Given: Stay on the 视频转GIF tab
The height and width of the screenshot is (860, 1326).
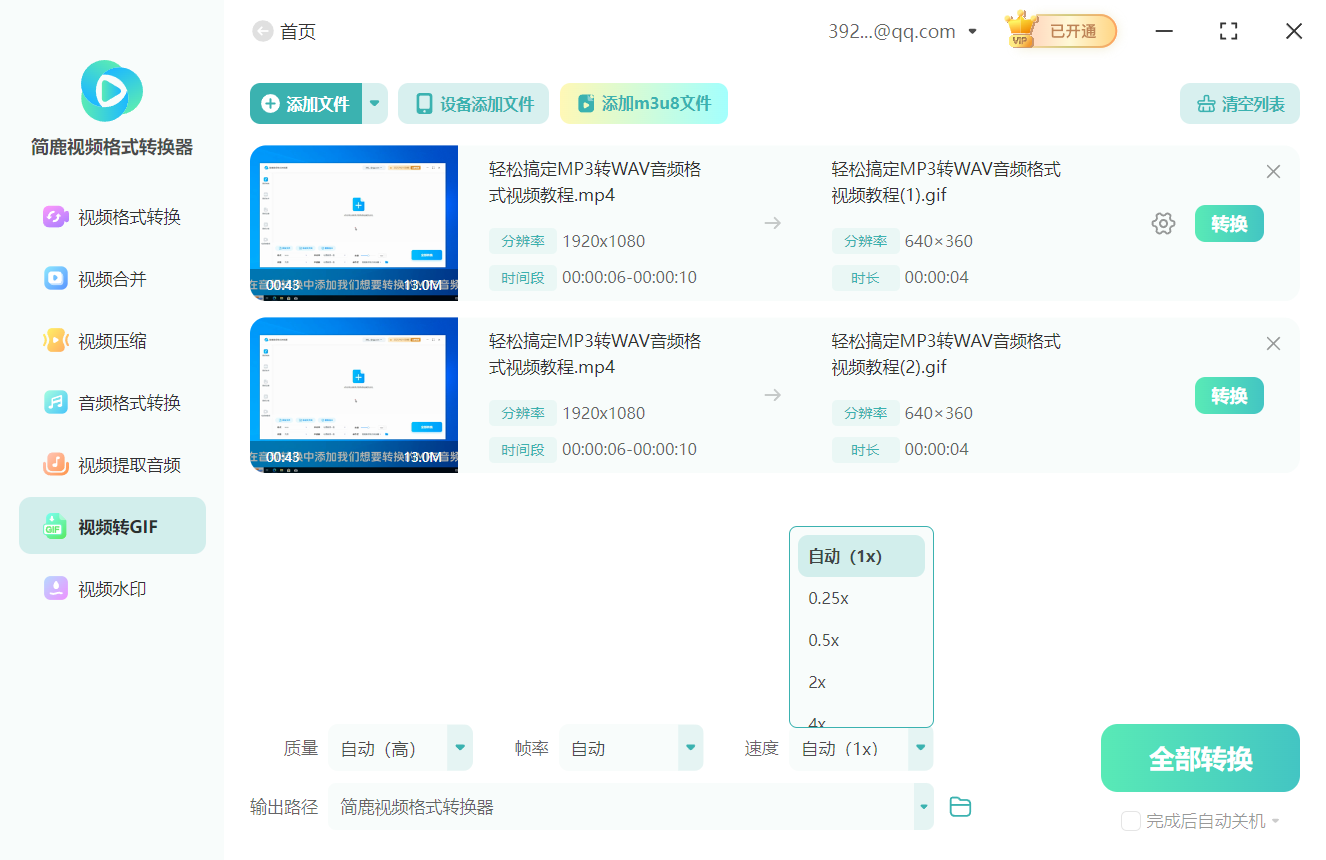Looking at the screenshot, I should [x=111, y=525].
